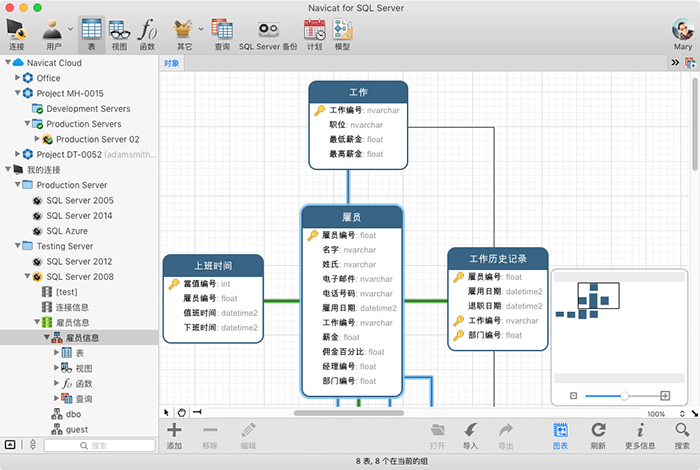Open the 视图 (View) toolbar icon
The height and width of the screenshot is (470, 700).
coord(119,29)
